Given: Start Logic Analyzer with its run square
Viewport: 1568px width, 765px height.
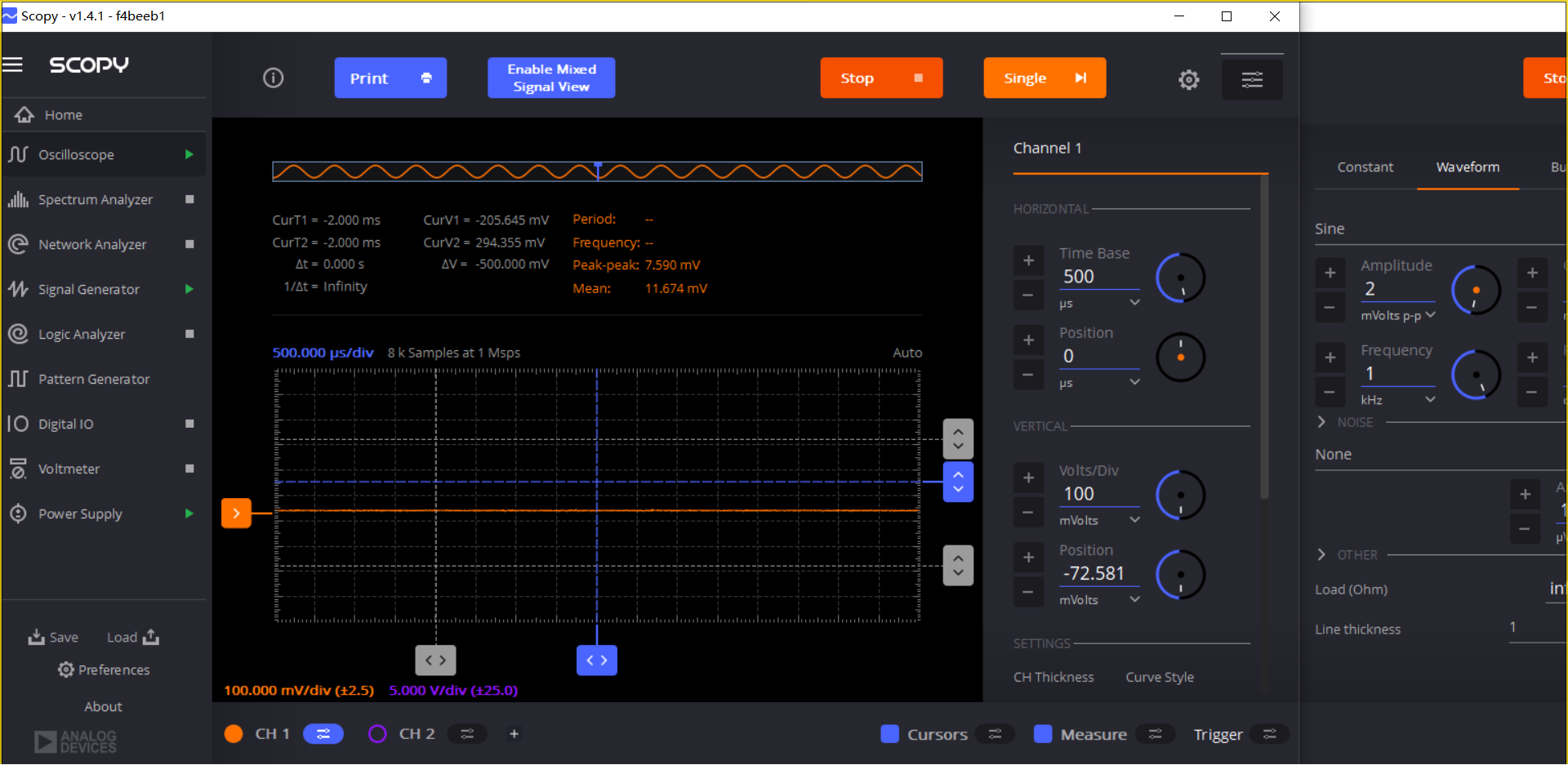Looking at the screenshot, I should point(189,334).
